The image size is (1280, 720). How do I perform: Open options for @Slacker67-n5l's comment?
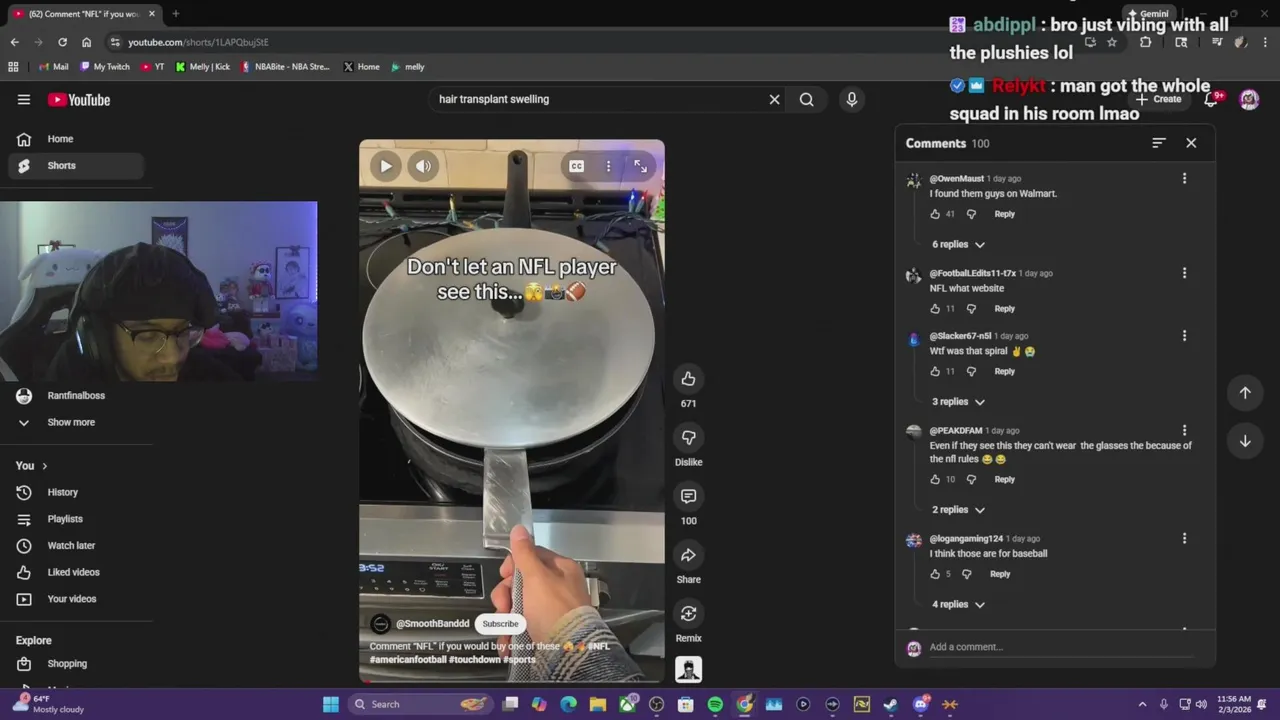click(1184, 336)
